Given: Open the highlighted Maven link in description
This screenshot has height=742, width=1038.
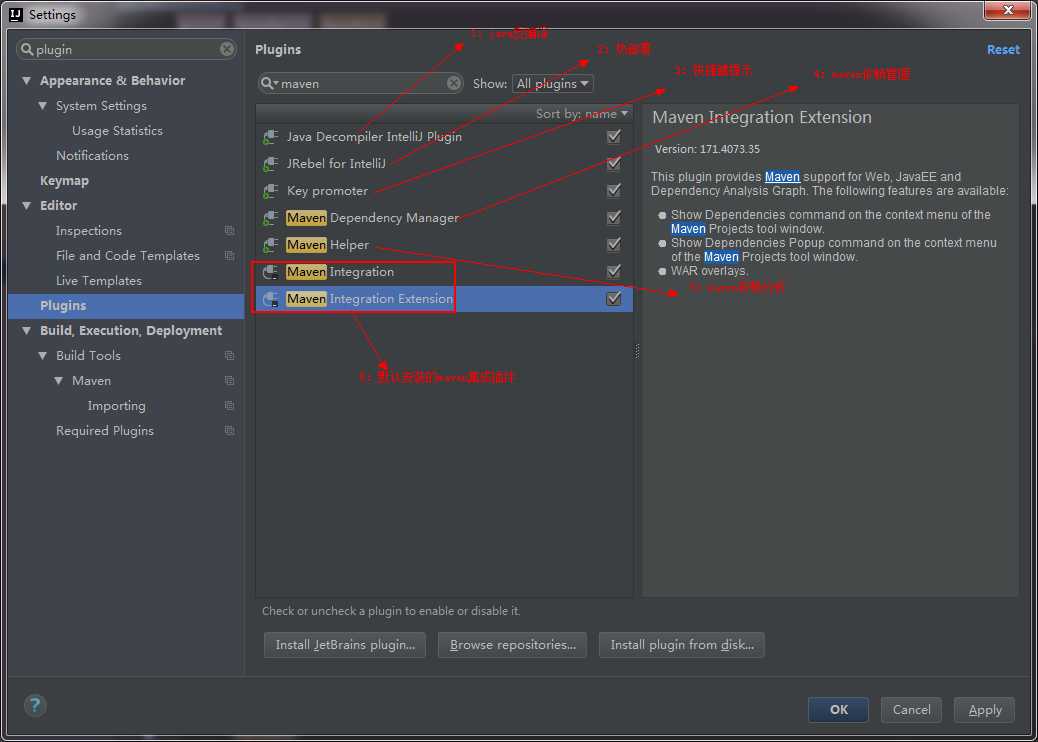Looking at the screenshot, I should click(782, 177).
